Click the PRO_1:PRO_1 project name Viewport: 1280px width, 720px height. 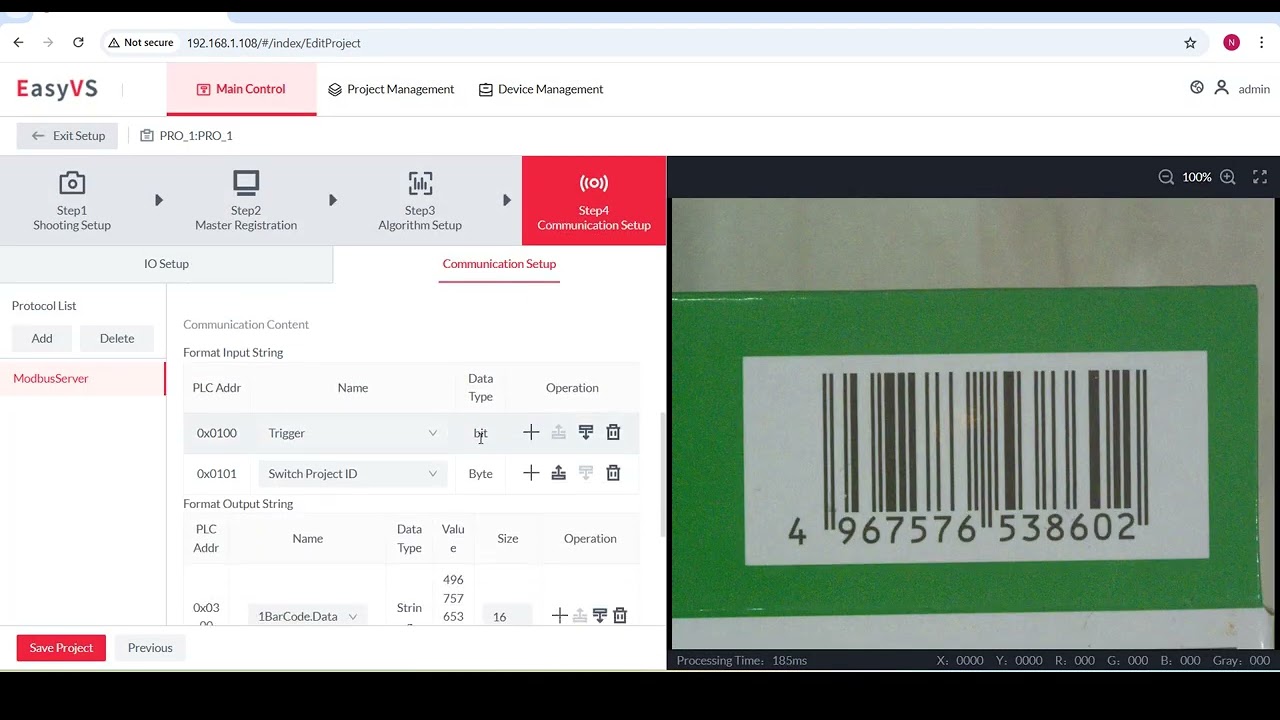click(x=196, y=136)
